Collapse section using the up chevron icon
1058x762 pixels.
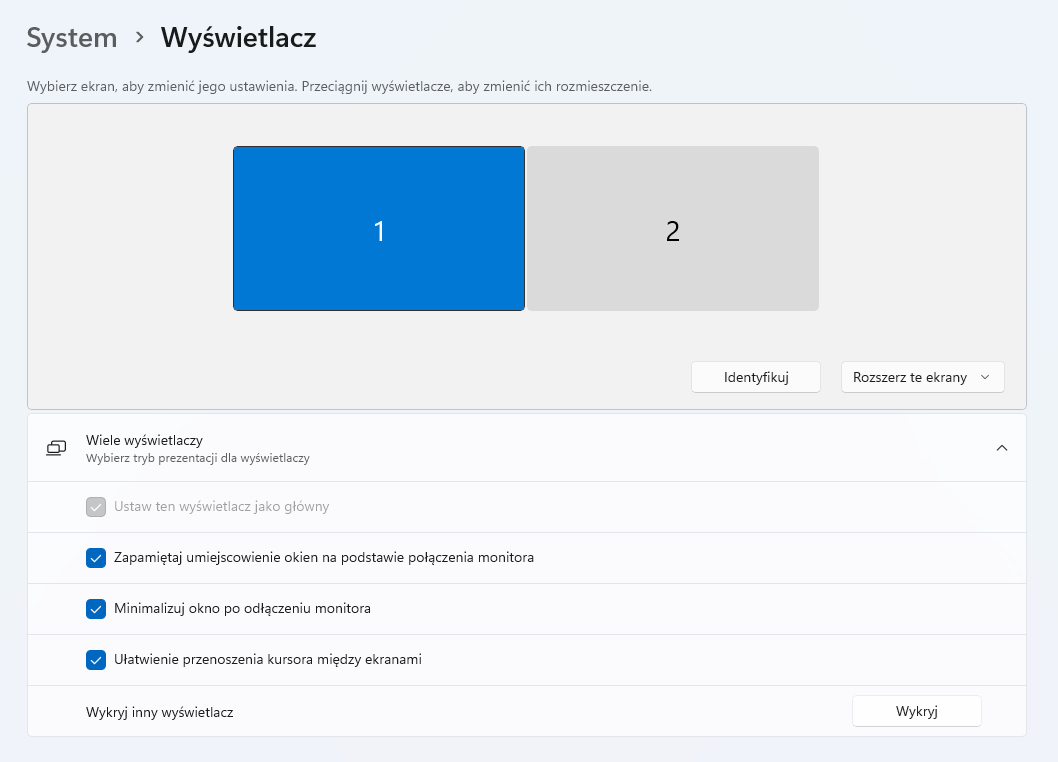[x=1002, y=448]
